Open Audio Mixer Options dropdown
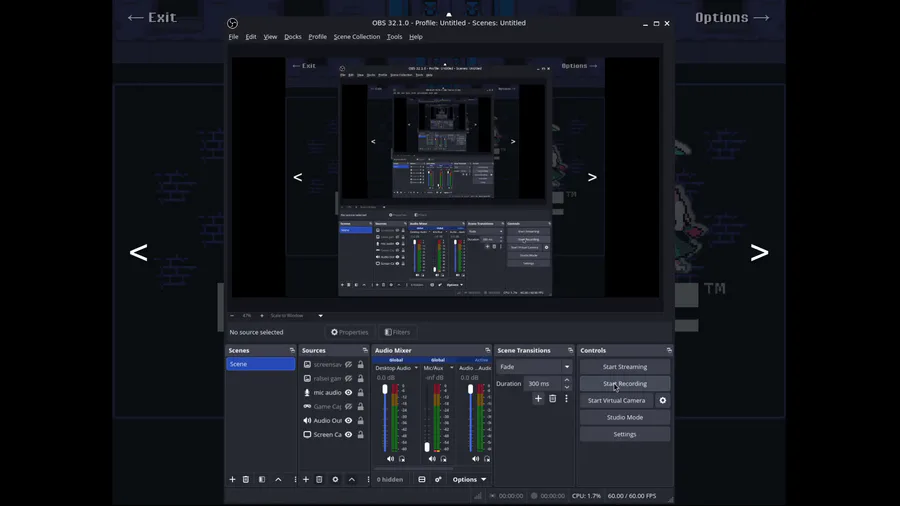The image size is (900, 506). 469,479
